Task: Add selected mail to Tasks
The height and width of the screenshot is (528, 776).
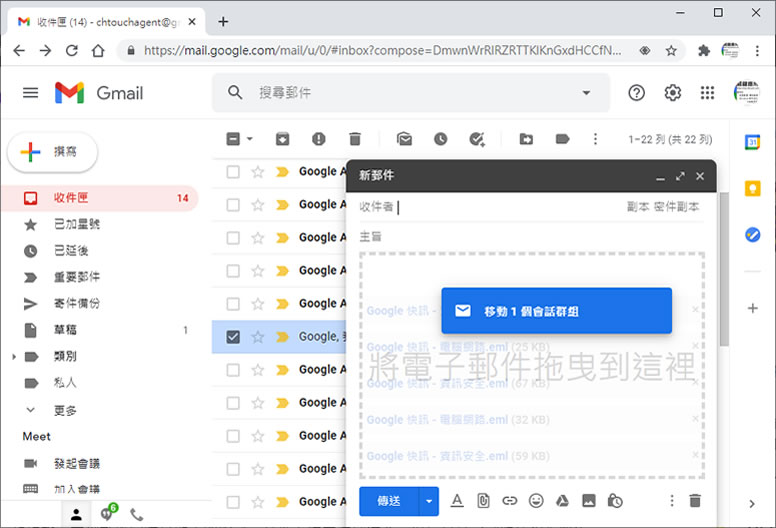Action: [x=477, y=139]
